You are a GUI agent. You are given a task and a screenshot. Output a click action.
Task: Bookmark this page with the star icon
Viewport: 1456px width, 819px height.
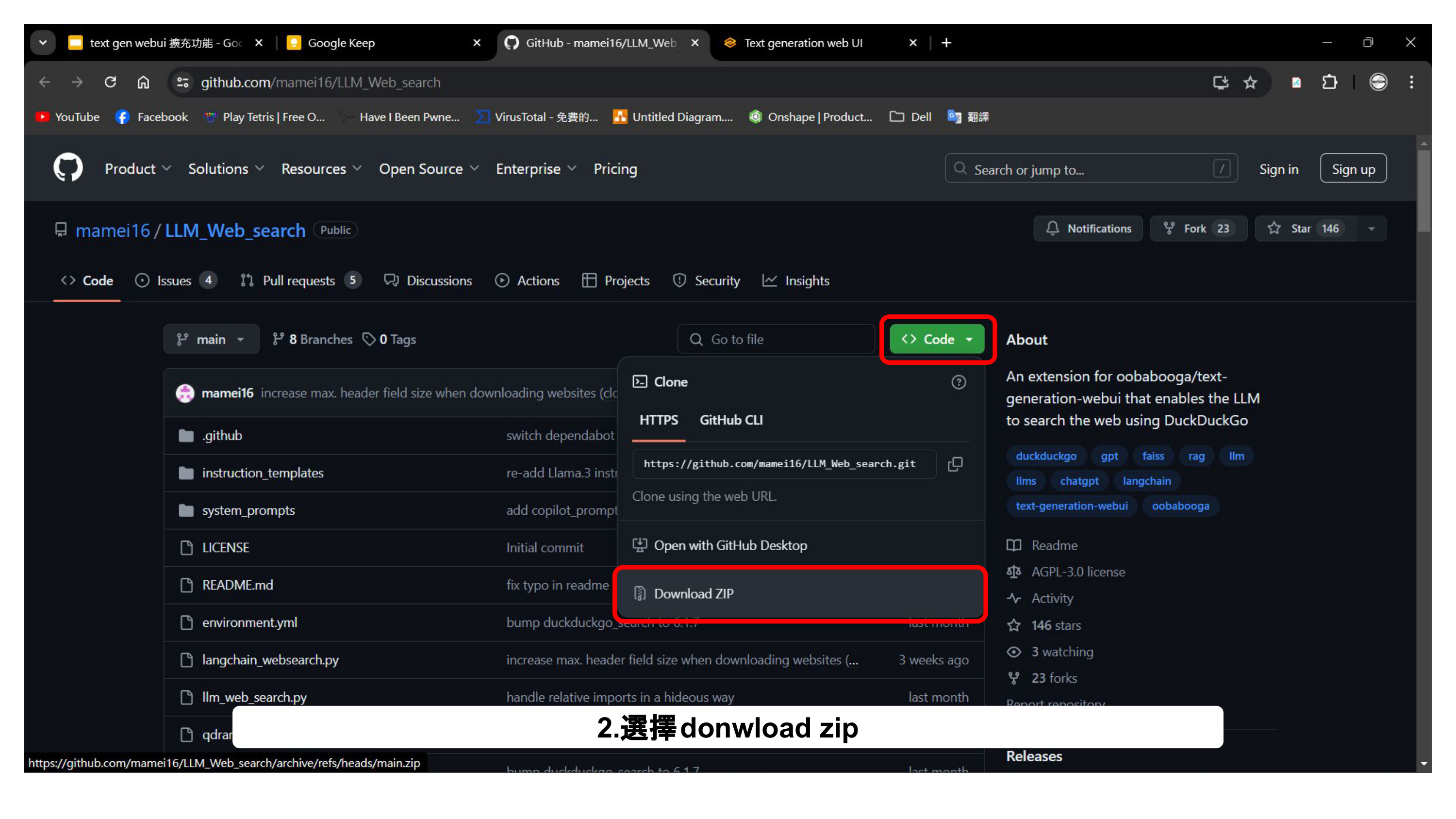coord(1250,82)
